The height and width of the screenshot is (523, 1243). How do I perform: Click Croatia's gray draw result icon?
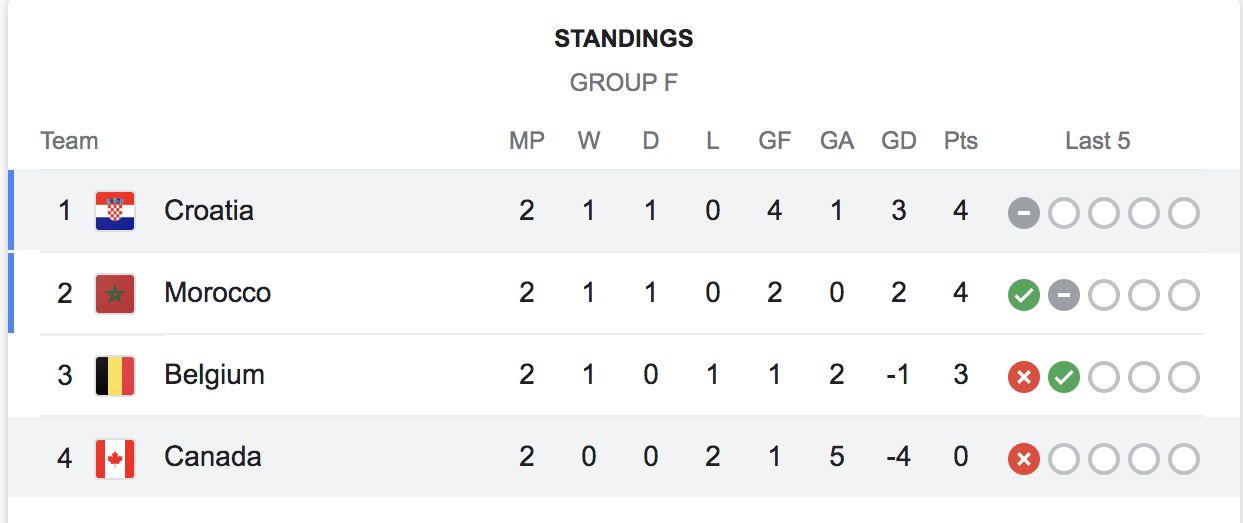[1024, 213]
